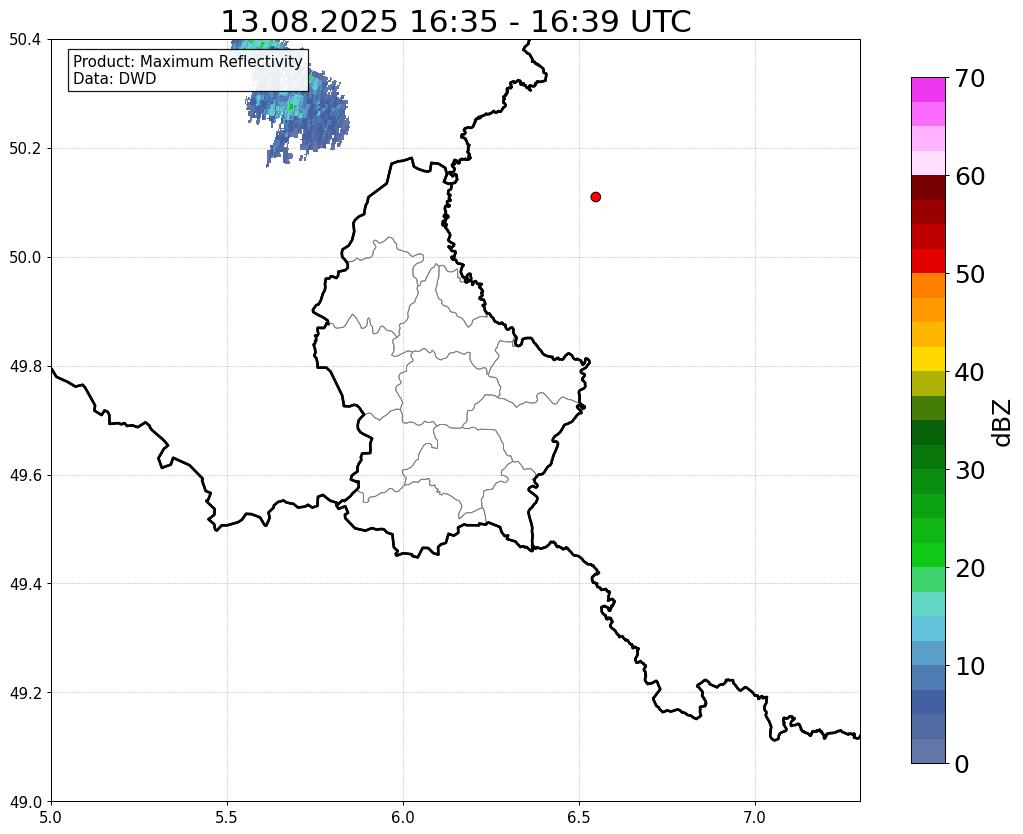Click latitude axis label 49.8

pos(25,367)
